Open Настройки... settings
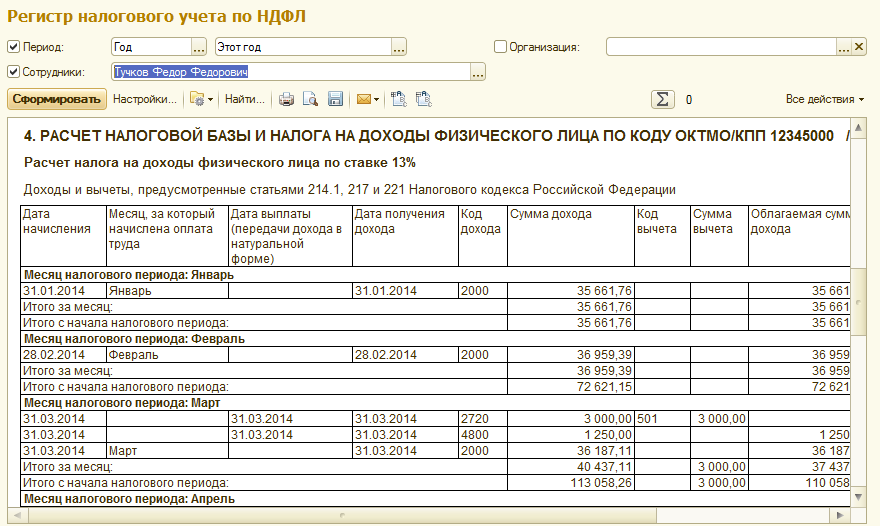The height and width of the screenshot is (526, 880). pyautogui.click(x=145, y=99)
